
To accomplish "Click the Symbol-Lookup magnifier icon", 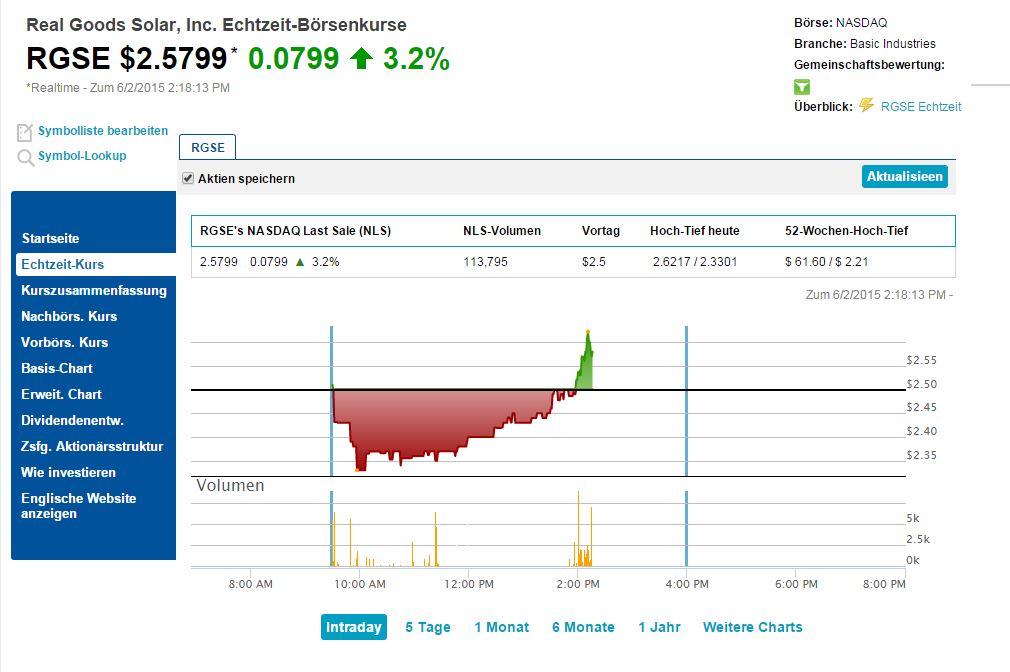I will (25, 157).
